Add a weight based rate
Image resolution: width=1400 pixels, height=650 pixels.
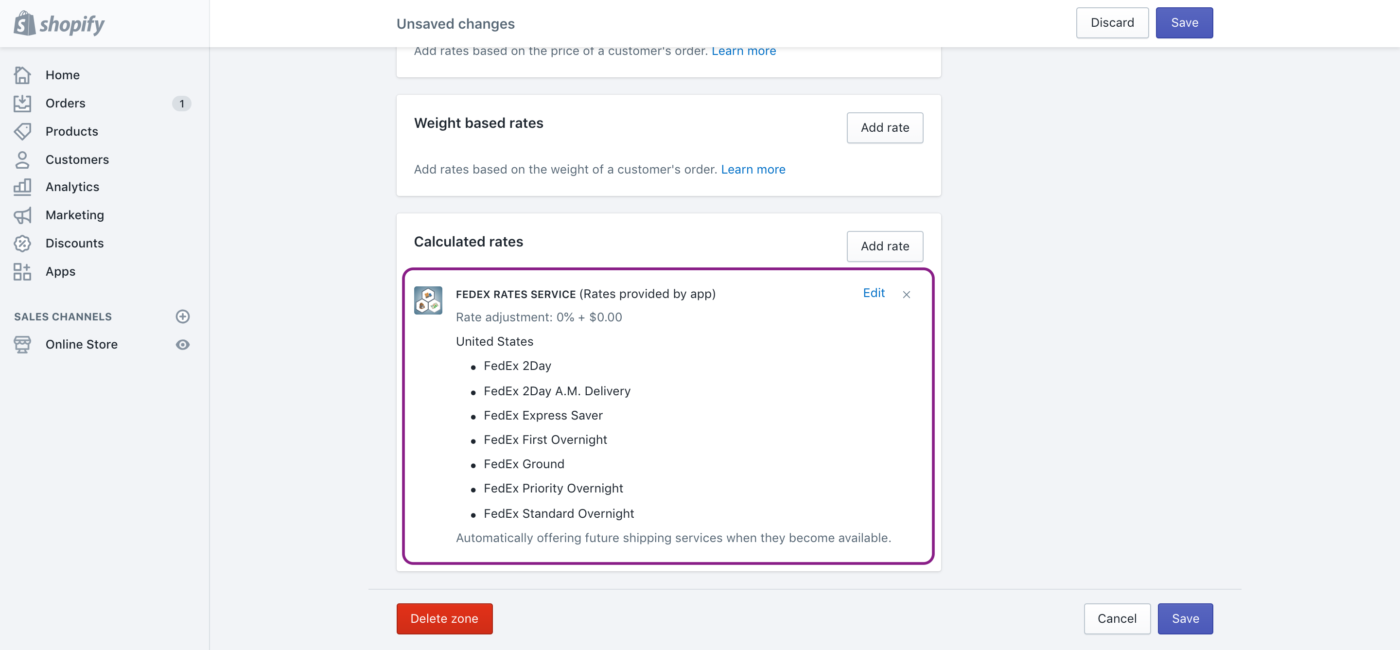884,127
